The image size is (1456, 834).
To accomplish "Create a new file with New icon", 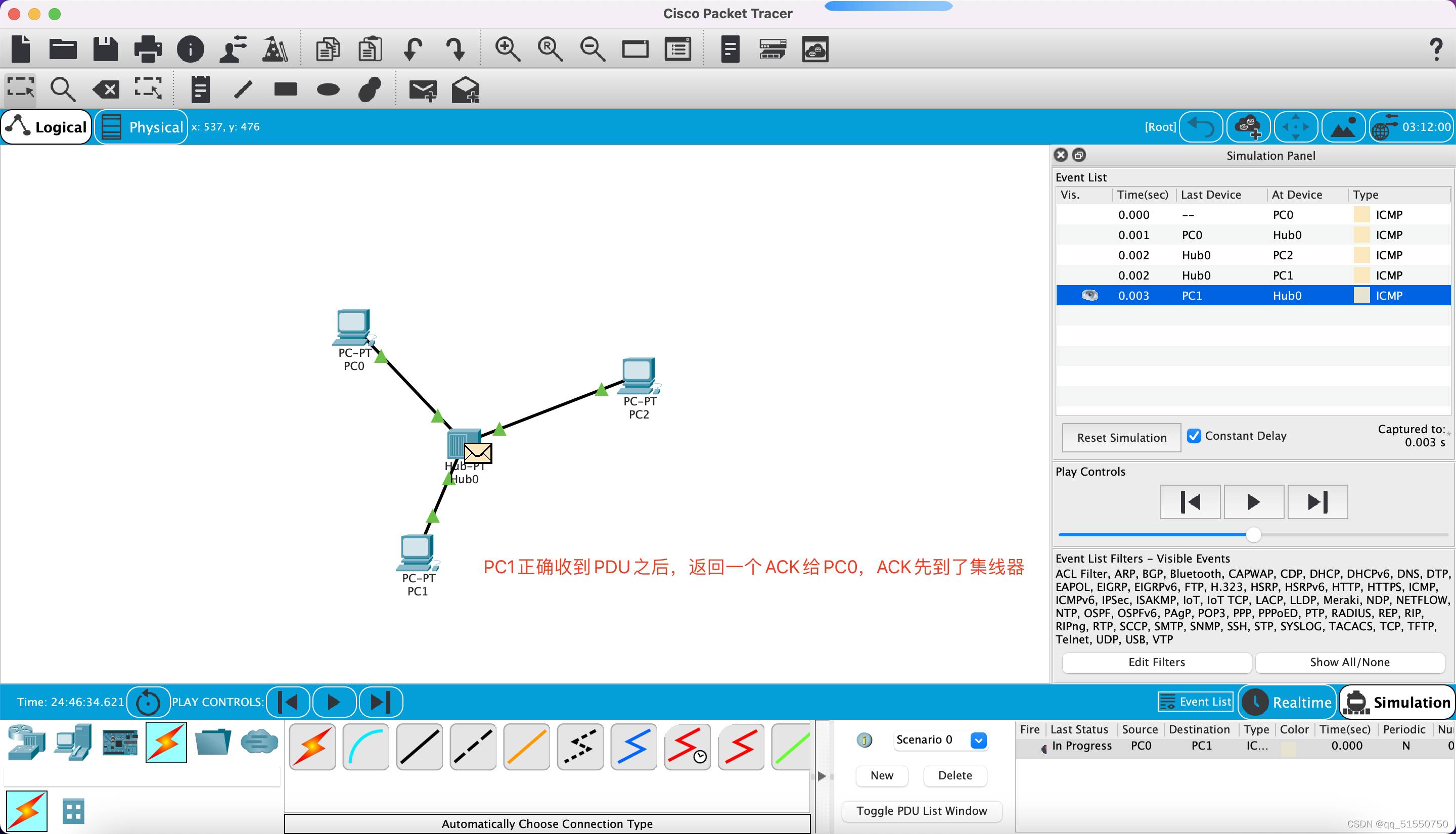I will click(21, 49).
